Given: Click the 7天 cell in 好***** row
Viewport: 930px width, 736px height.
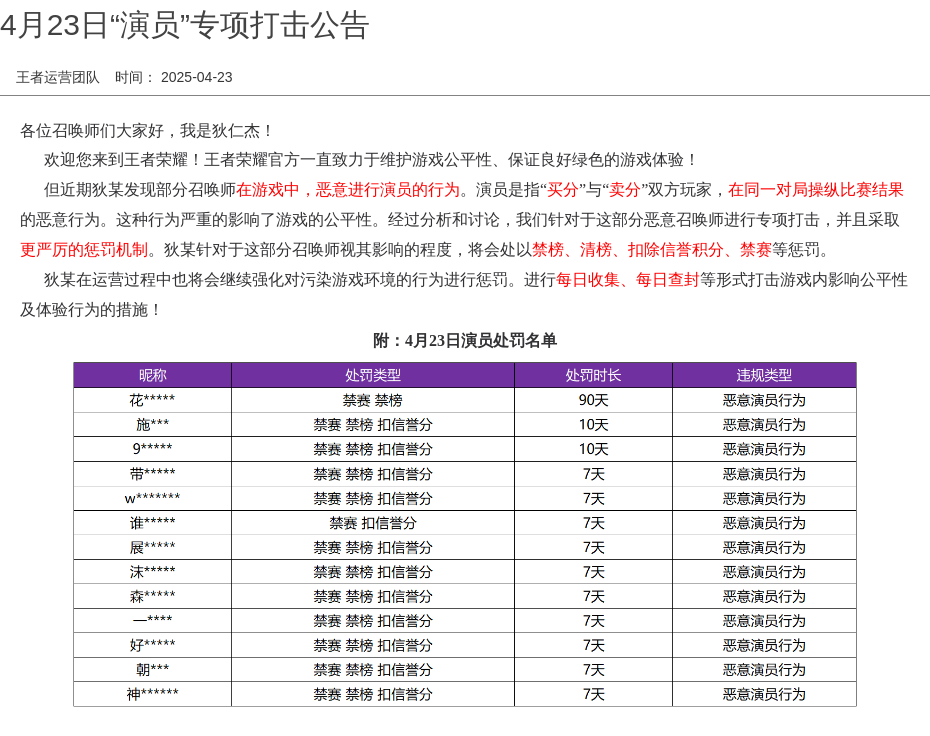Looking at the screenshot, I should click(x=593, y=645).
